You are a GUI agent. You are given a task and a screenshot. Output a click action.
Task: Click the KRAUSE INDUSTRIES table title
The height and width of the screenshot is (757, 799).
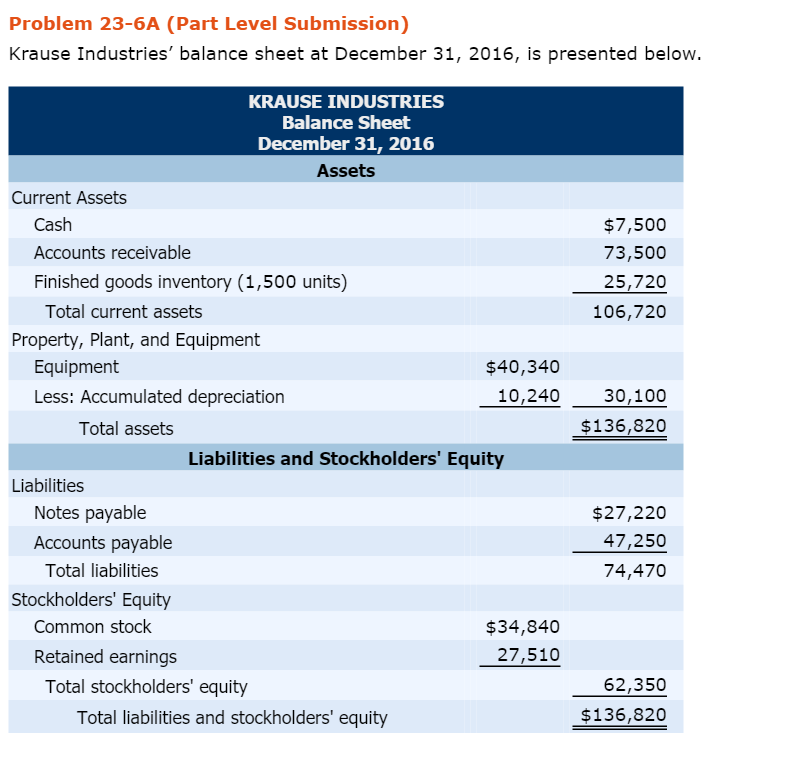(345, 101)
